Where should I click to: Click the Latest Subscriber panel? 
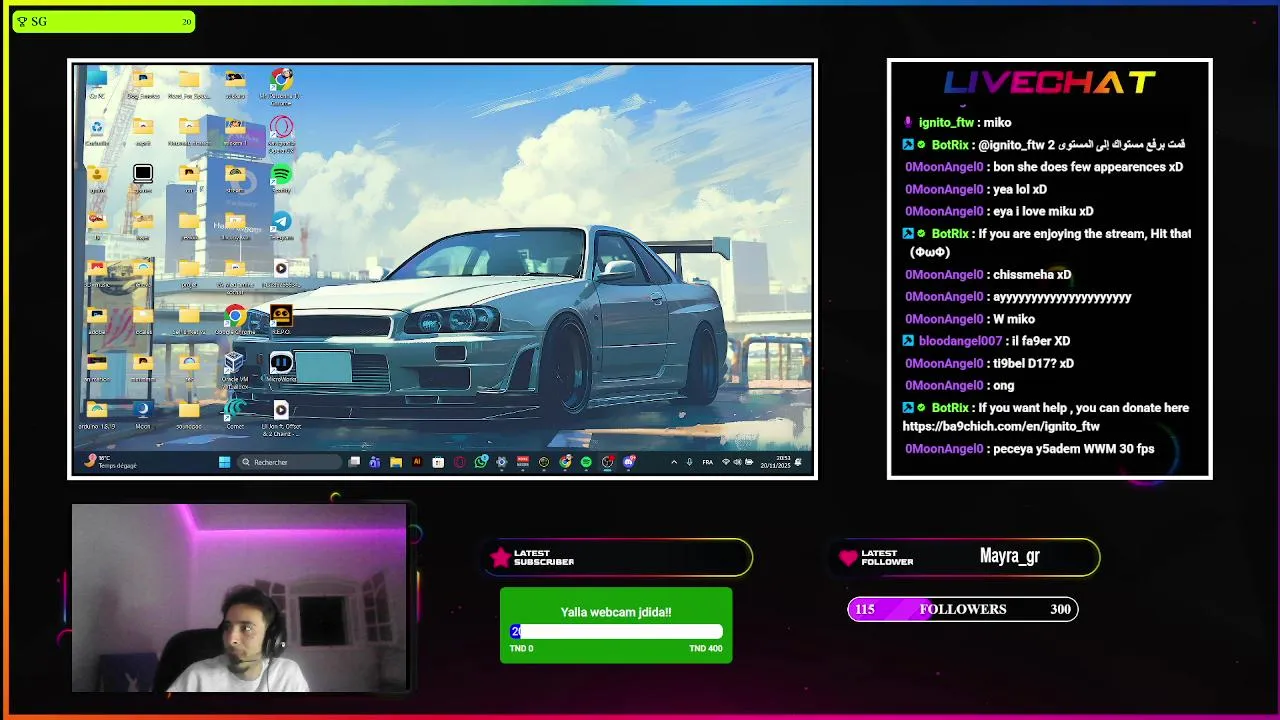click(x=620, y=557)
